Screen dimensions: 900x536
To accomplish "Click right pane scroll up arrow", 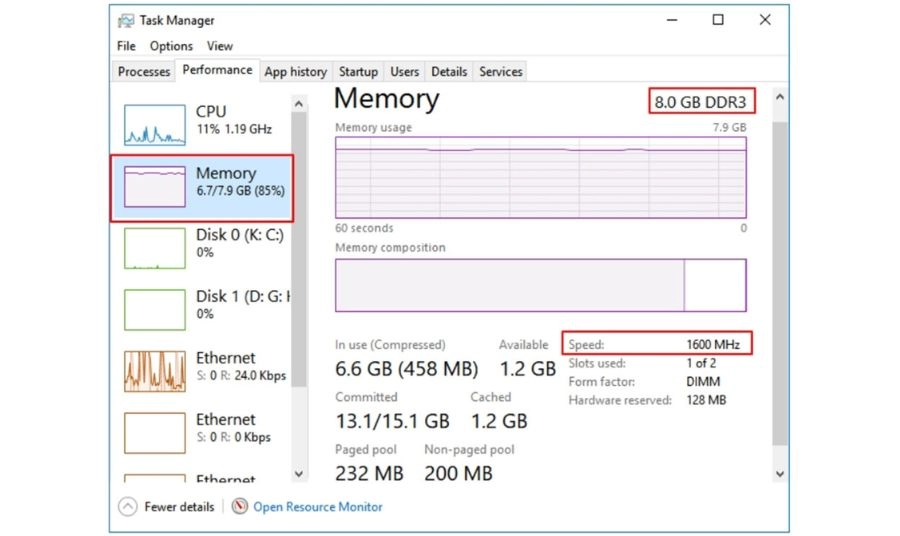I will tap(779, 97).
